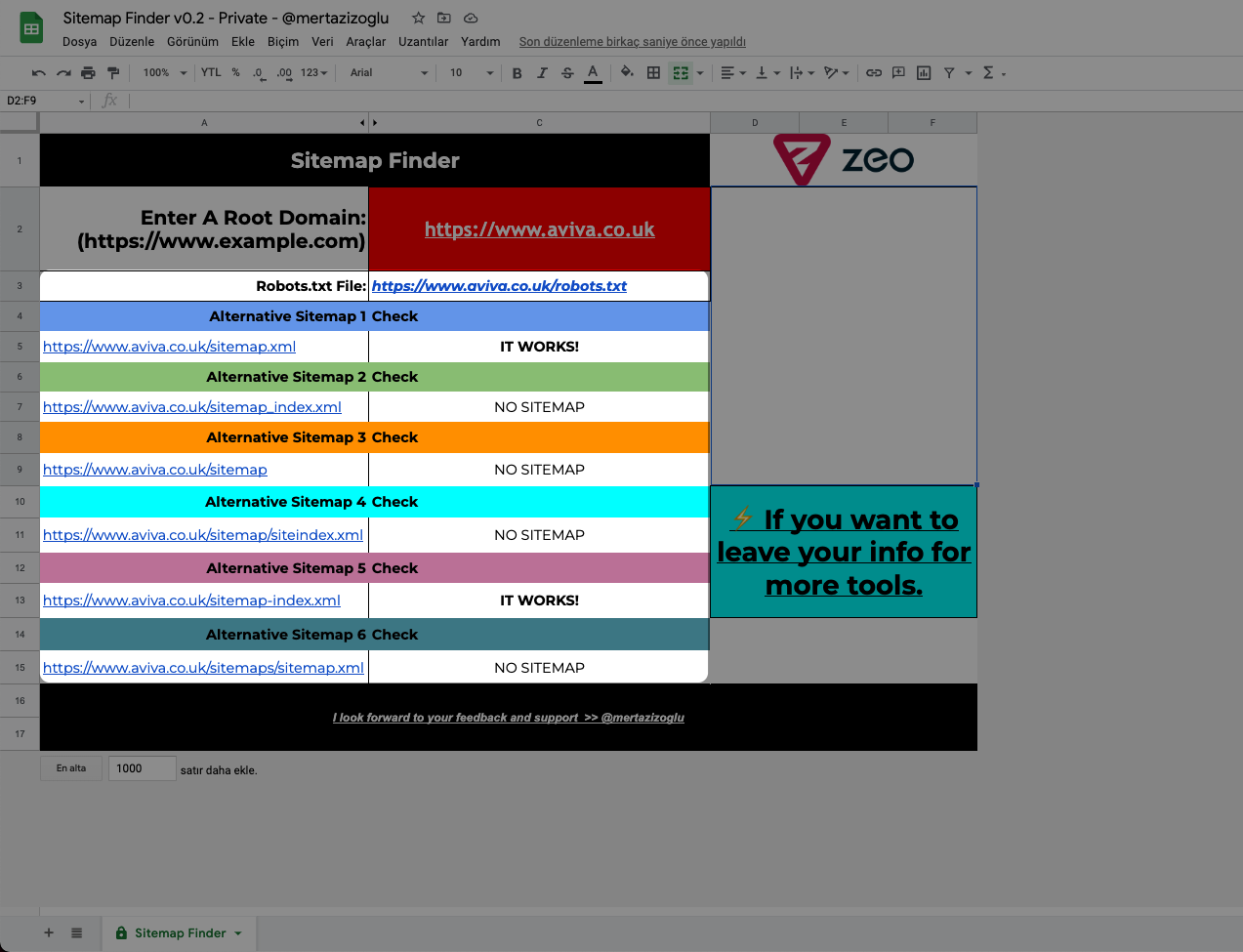Viewport: 1243px width, 952px height.
Task: Select the Paint format roller icon
Action: point(113,73)
